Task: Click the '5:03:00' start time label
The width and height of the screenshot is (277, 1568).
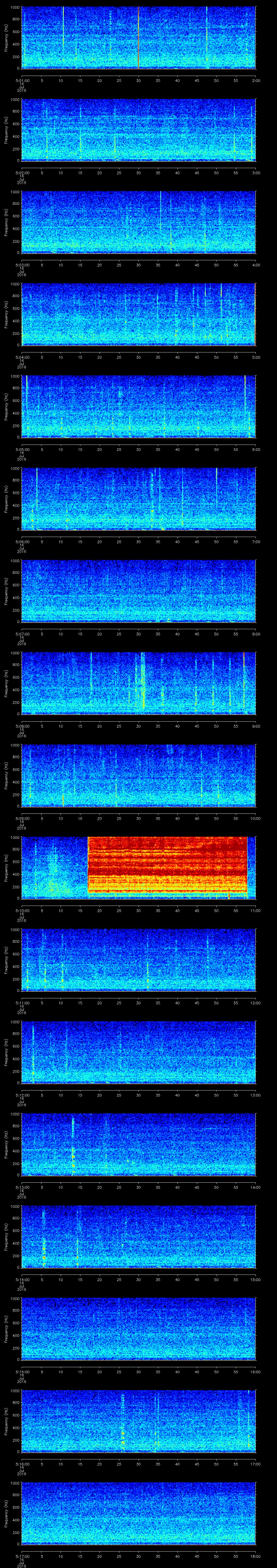Action: click(x=22, y=265)
